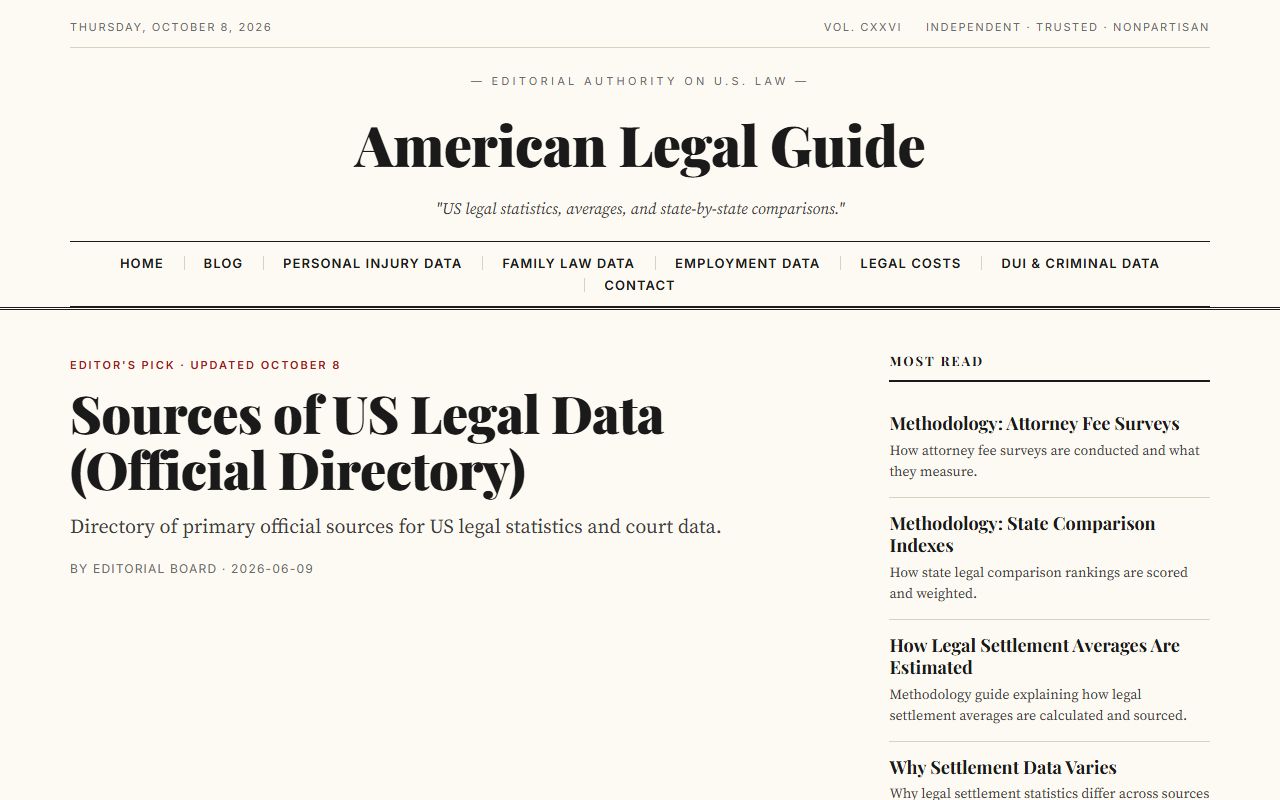
Task: Navigate to Legal Costs
Action: coord(910,263)
